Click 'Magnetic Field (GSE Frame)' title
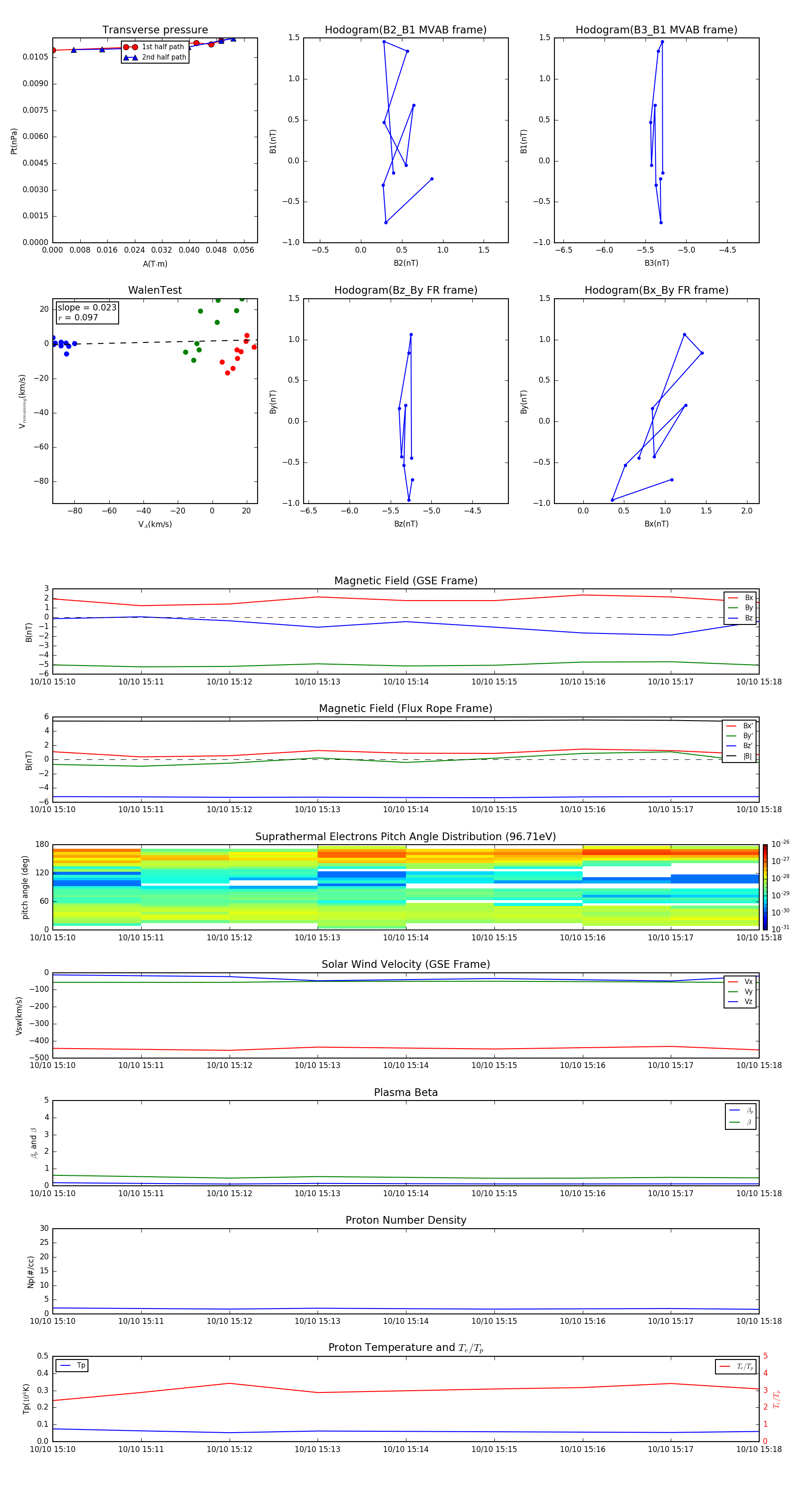Screen dimensions: 812x1489 (406, 581)
